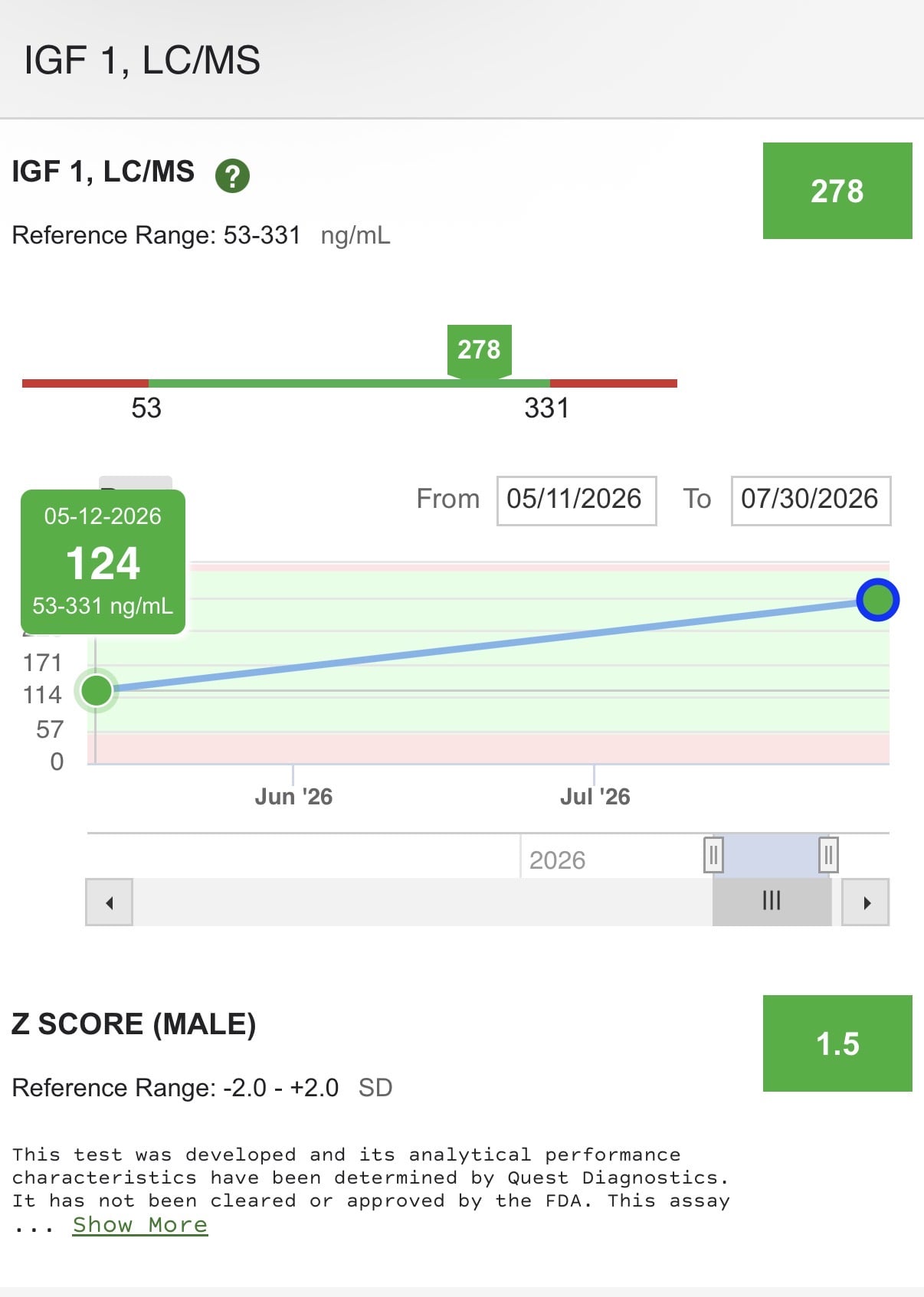
Task: Click the green 278 result box
Action: pyautogui.click(x=837, y=191)
